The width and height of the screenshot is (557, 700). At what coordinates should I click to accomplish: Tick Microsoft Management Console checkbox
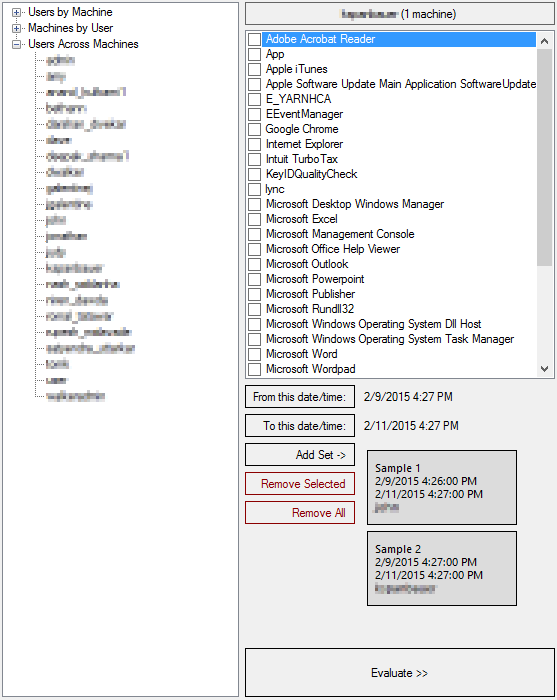click(254, 234)
